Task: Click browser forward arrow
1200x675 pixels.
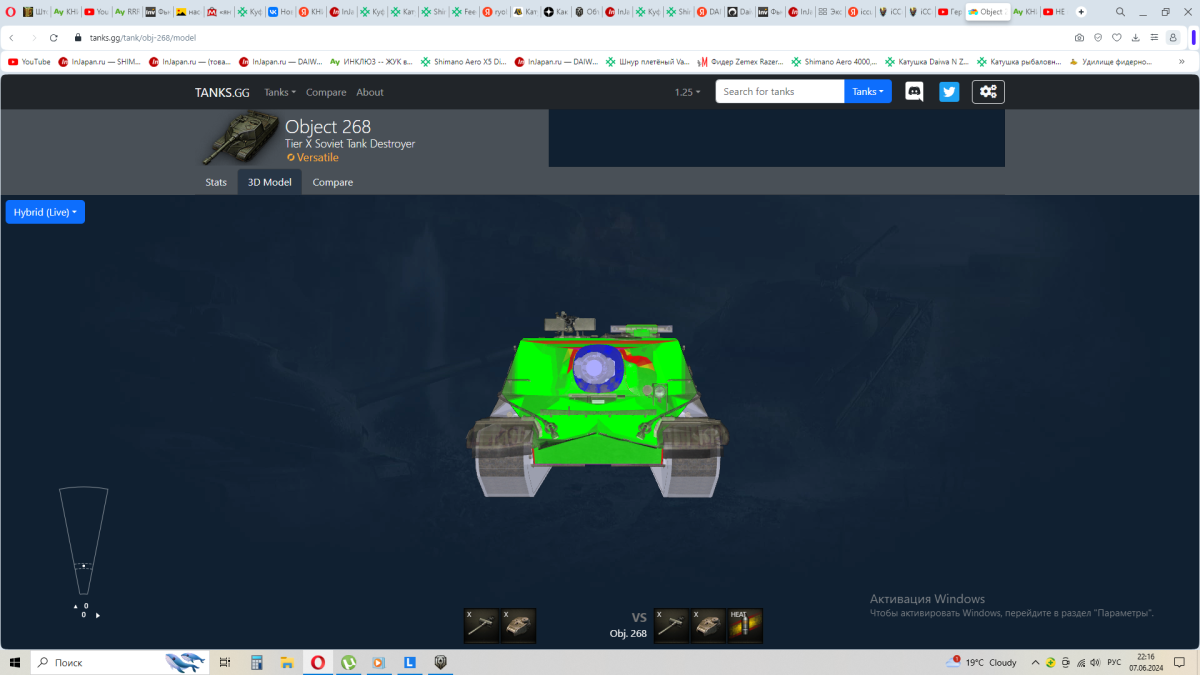Action: 32,37
